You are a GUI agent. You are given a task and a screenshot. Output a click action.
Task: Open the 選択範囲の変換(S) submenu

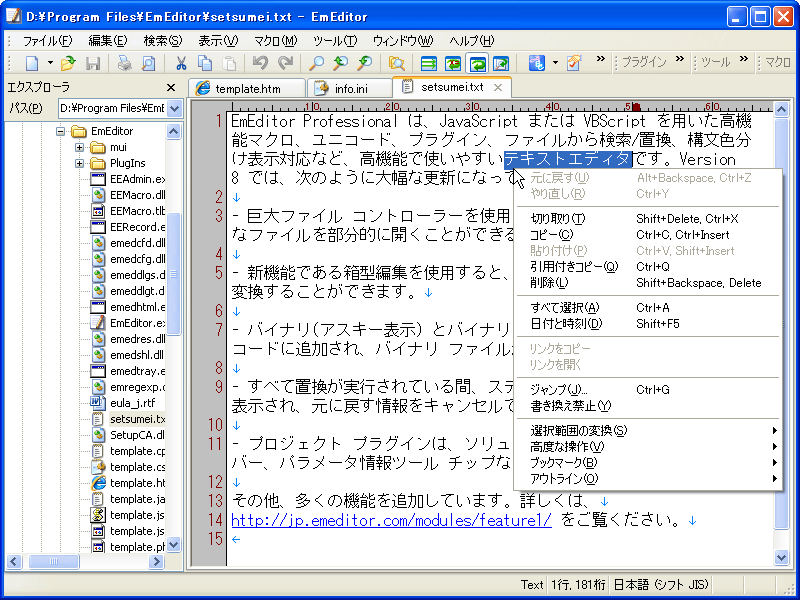649,431
